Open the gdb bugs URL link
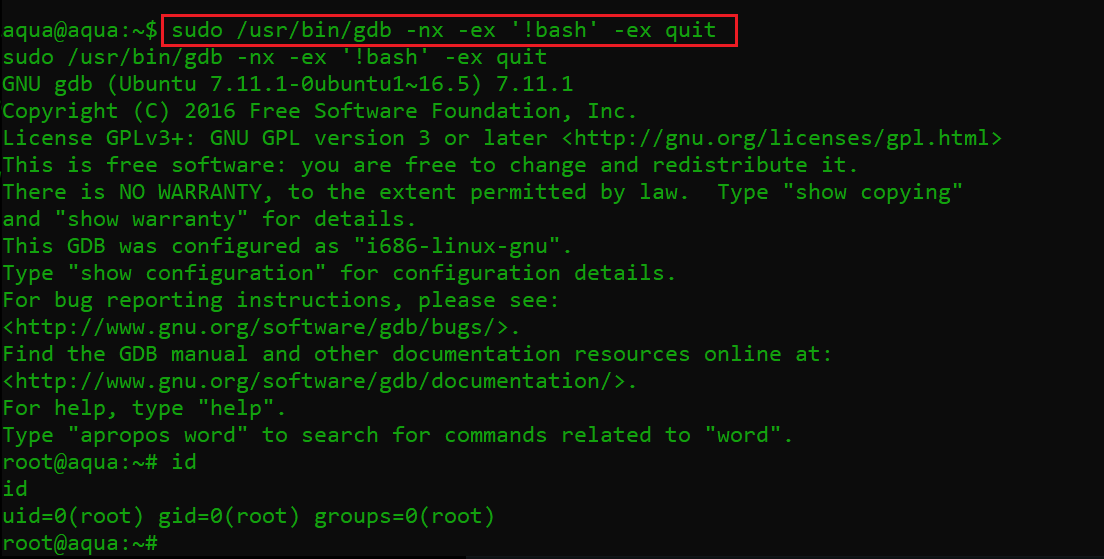The height and width of the screenshot is (559, 1104). 261,327
